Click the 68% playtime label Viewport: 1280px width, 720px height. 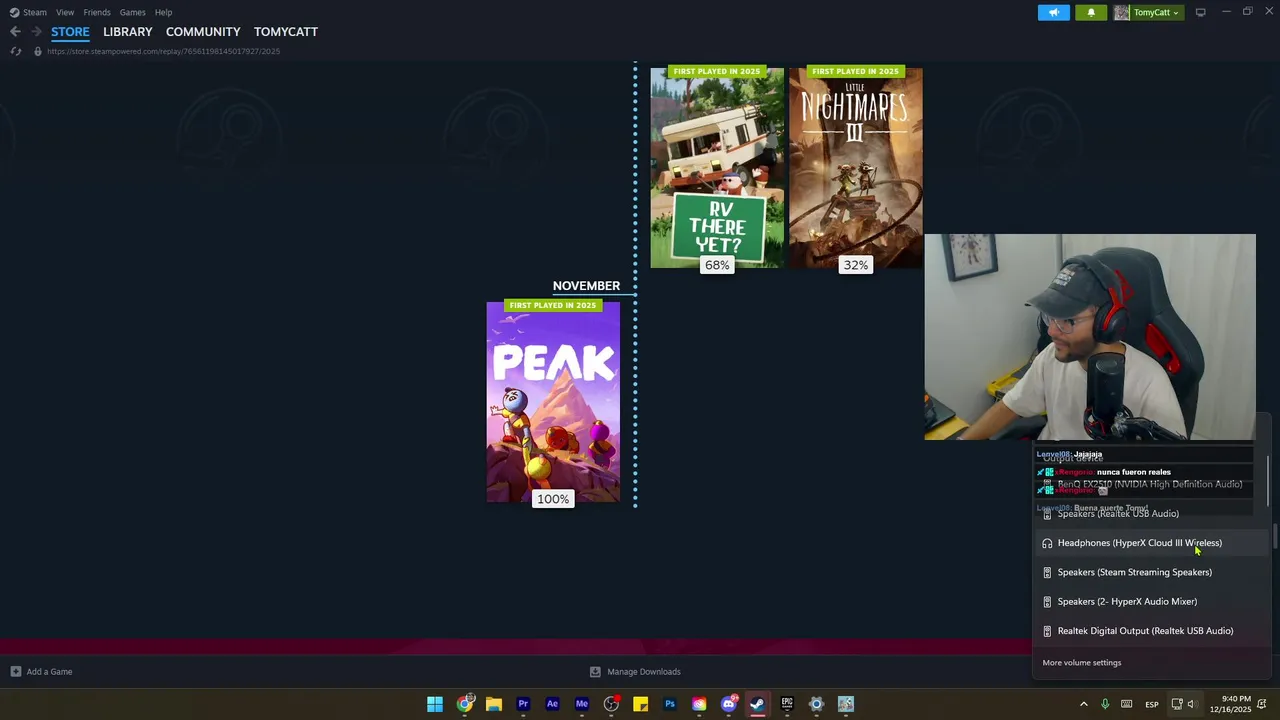[717, 265]
